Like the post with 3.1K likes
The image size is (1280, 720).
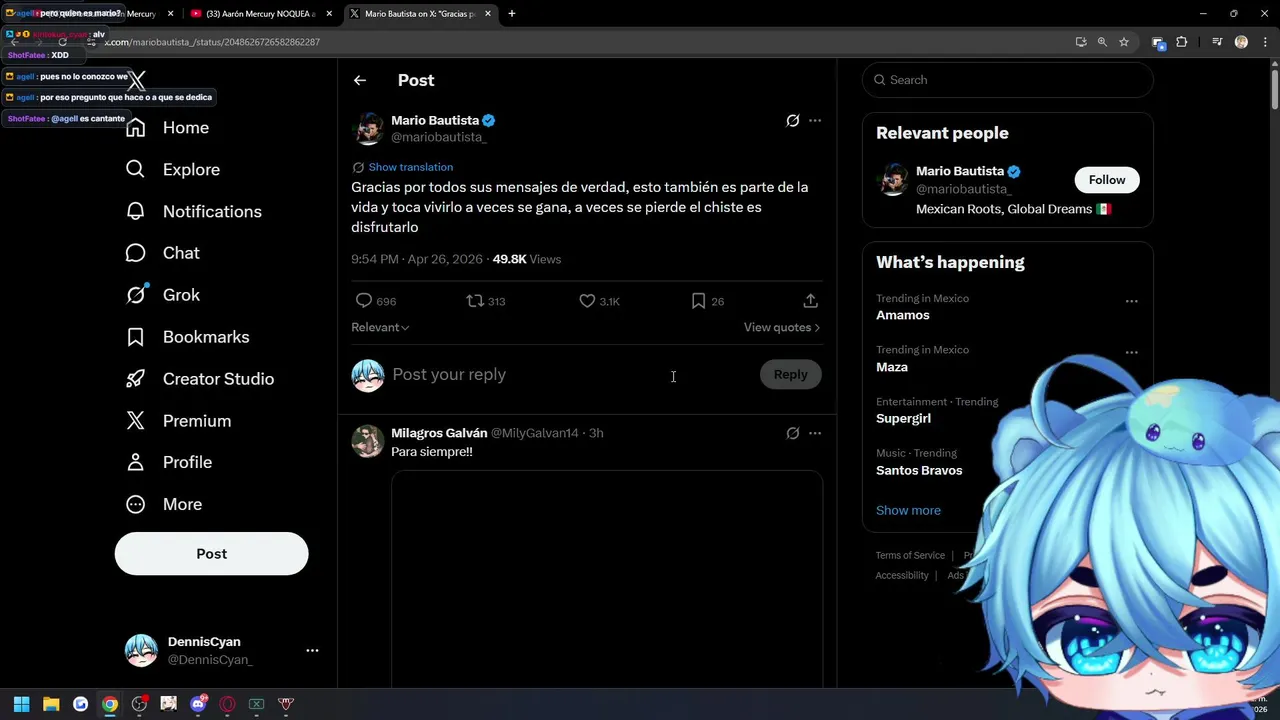tap(587, 301)
